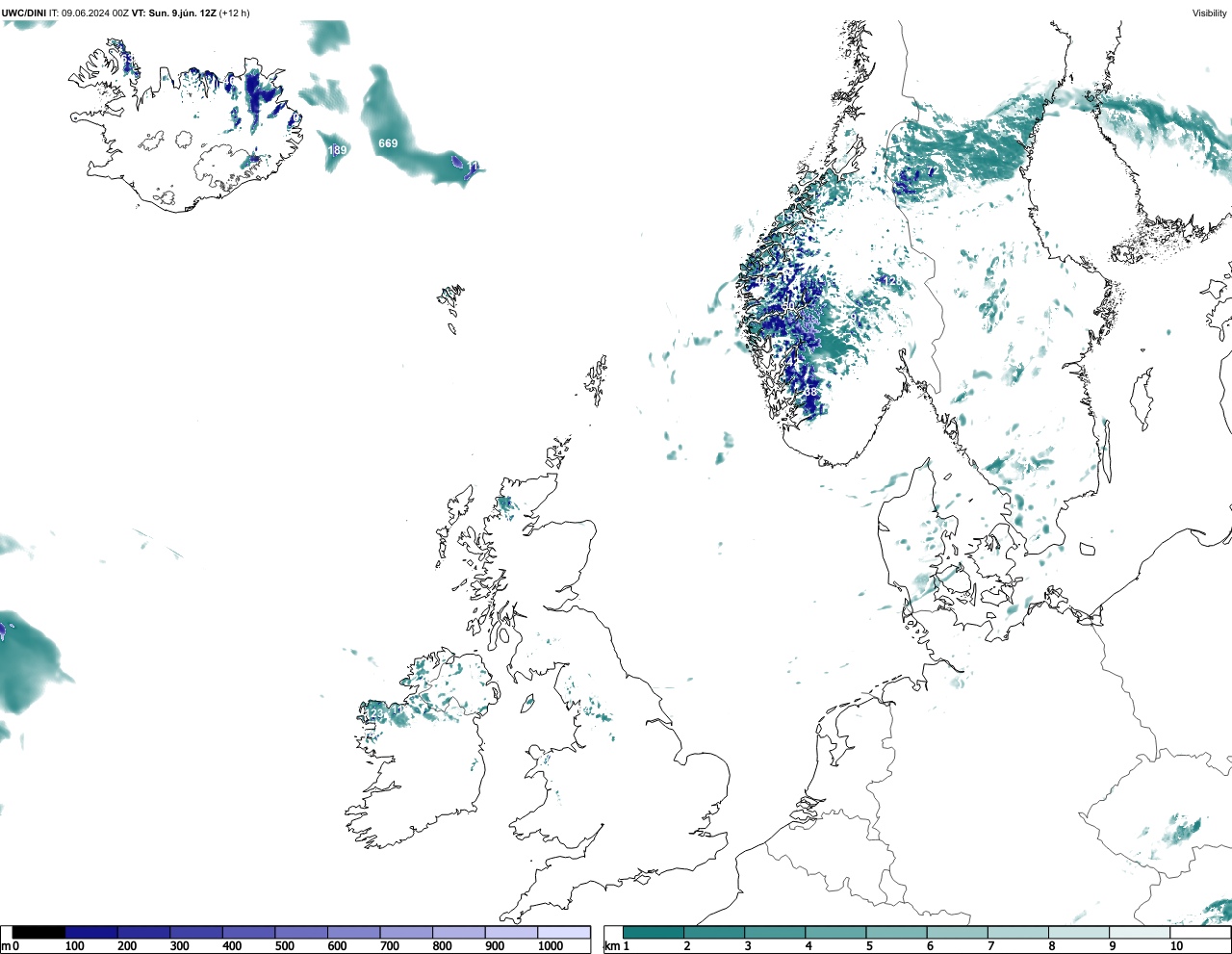Click the 100 tick label on meter legend

74,946
